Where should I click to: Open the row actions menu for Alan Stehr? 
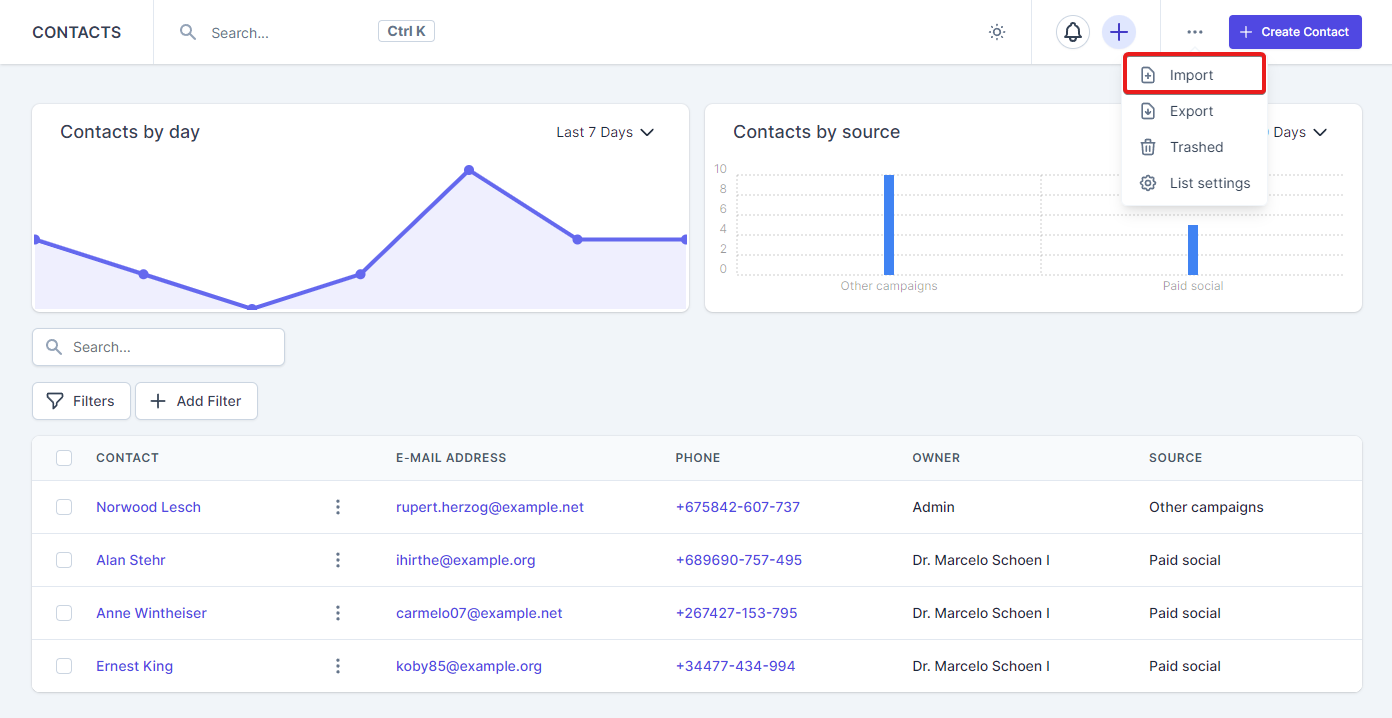[x=338, y=560]
